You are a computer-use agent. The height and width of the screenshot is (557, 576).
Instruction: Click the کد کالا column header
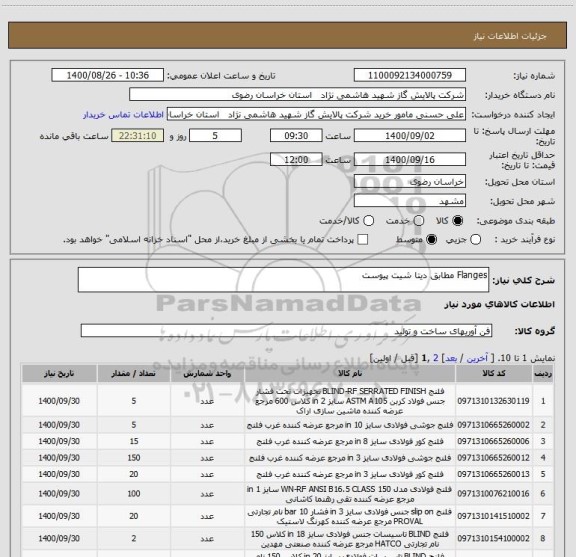coord(493,374)
